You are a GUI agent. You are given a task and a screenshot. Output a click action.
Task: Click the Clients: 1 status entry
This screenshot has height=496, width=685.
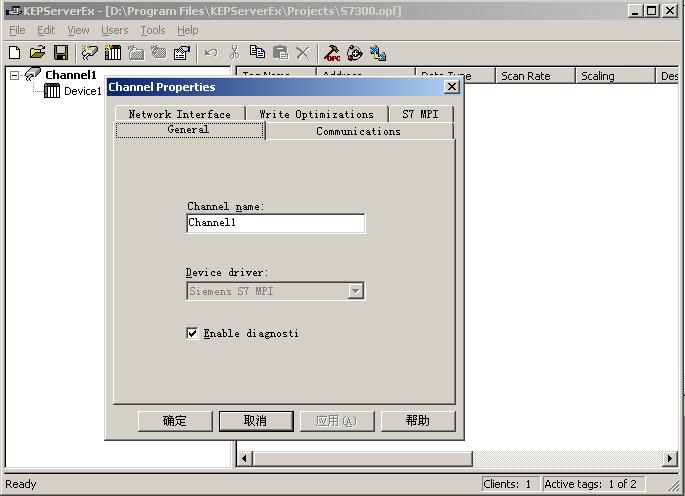click(x=510, y=484)
